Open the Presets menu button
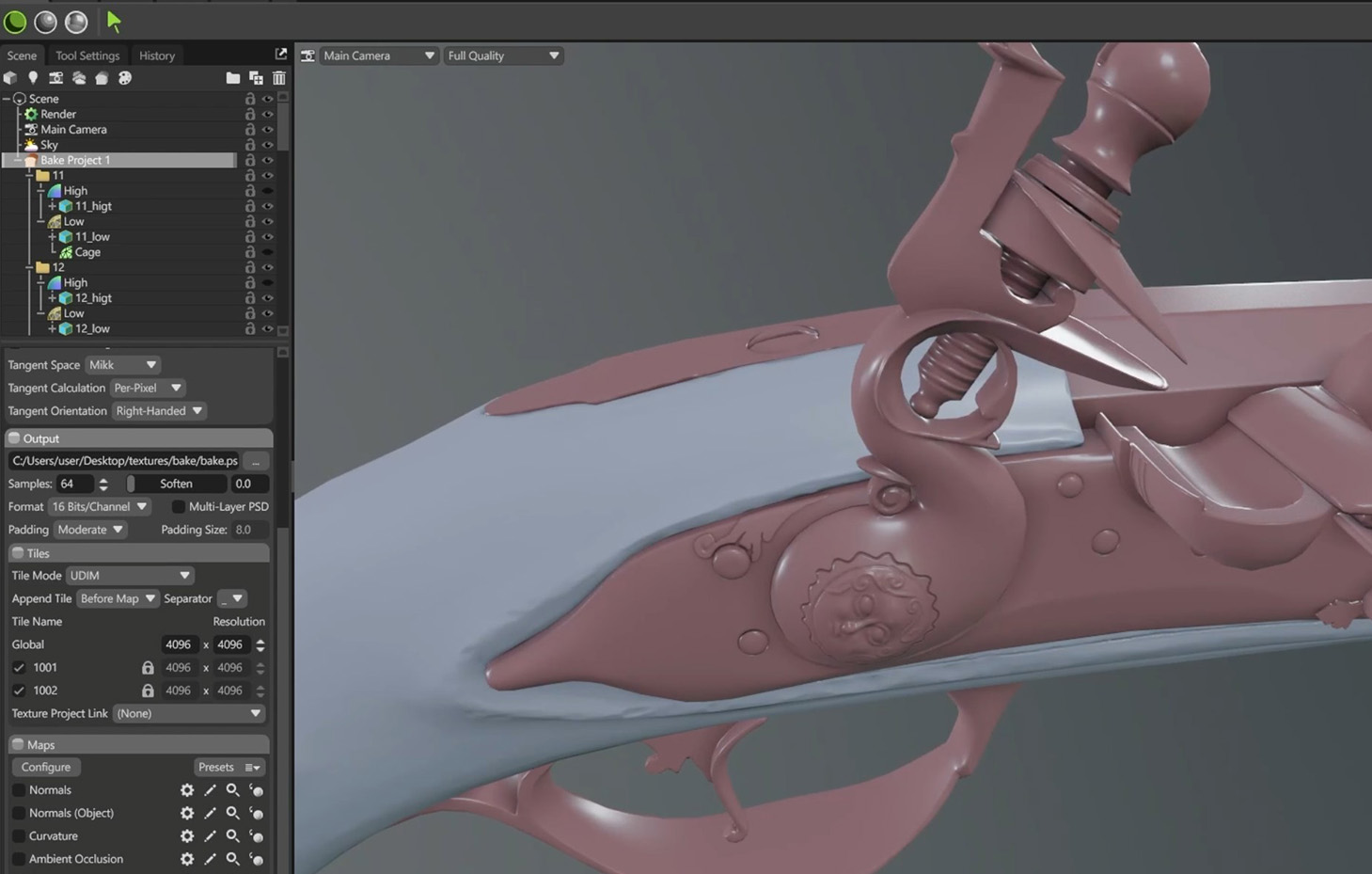This screenshot has width=1372, height=874. tap(229, 767)
